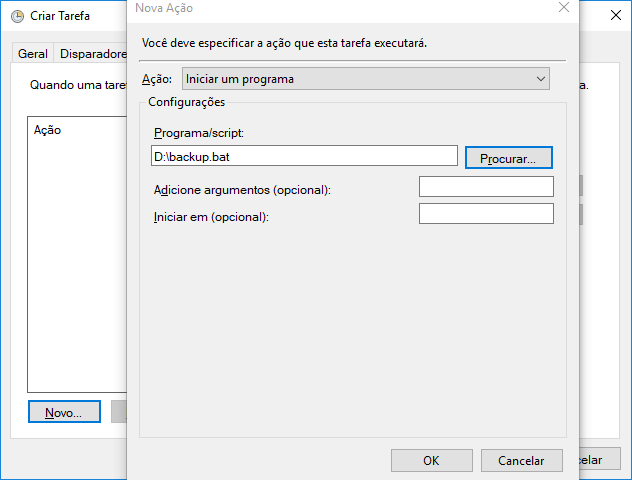Screen dimensions: 632x480
Task: Close the Criar Tarefa window
Action: click(x=612, y=16)
